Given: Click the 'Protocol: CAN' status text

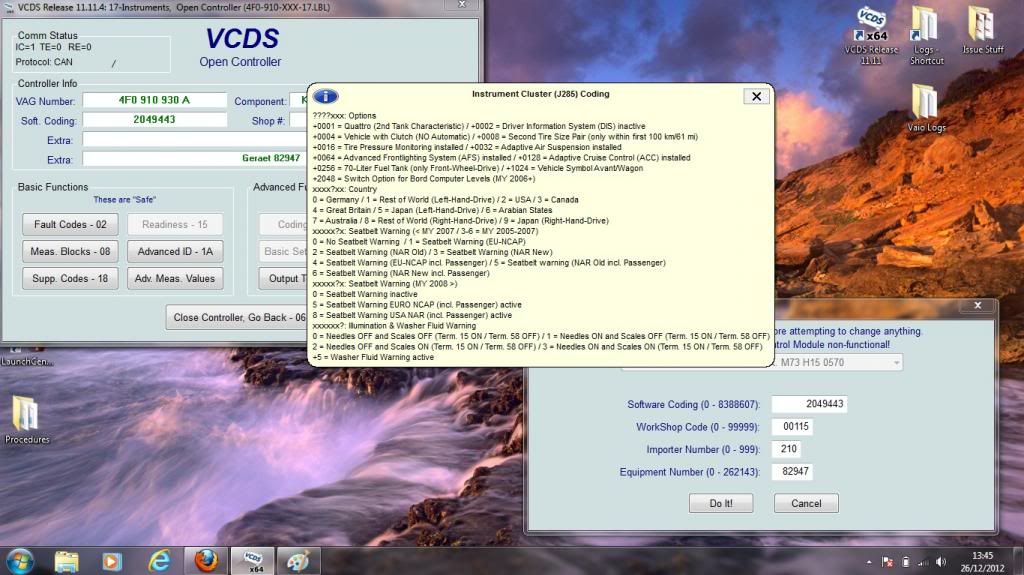Looking at the screenshot, I should (x=44, y=62).
